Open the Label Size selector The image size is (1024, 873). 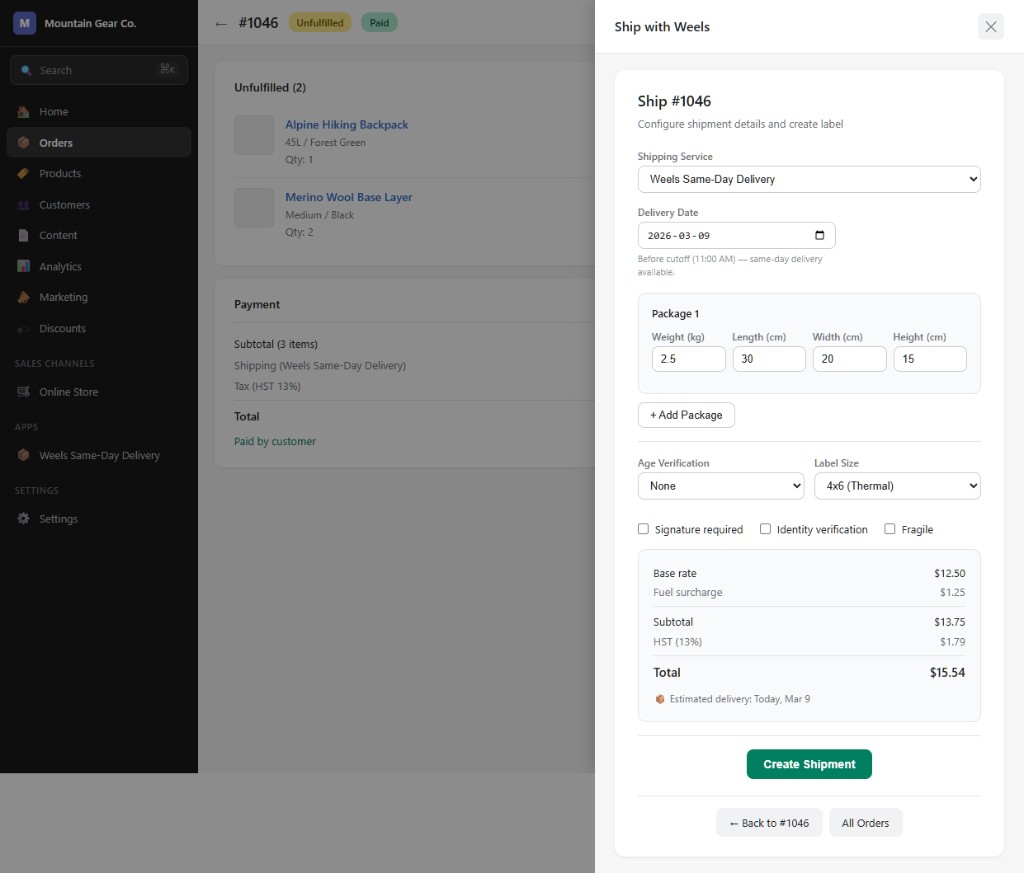point(897,485)
